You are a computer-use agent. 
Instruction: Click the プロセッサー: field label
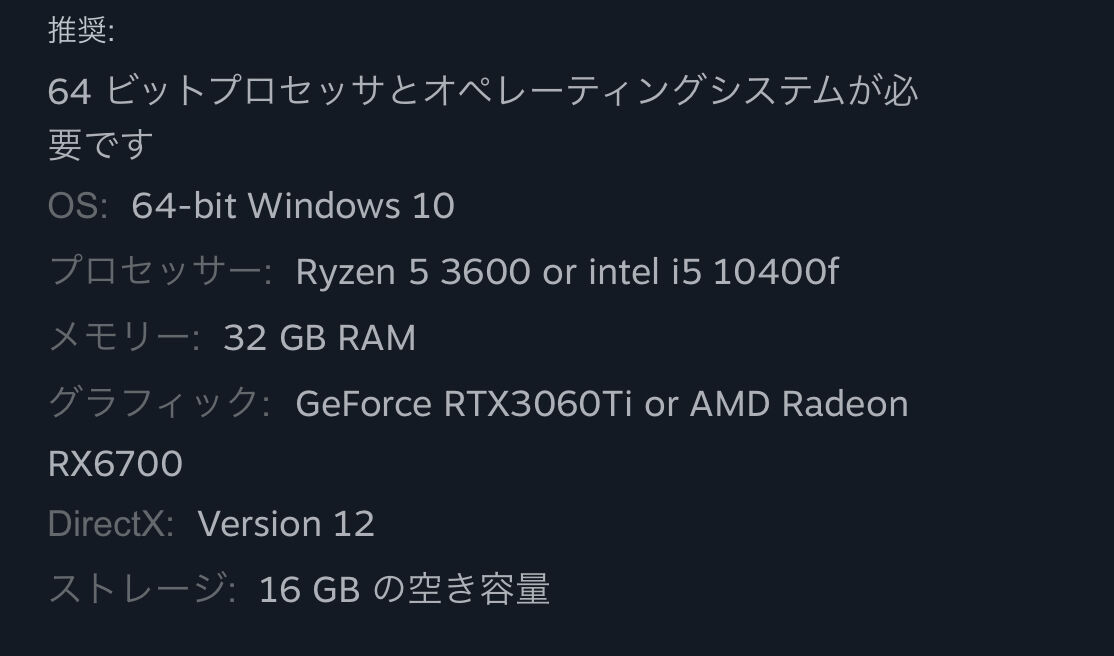click(x=160, y=272)
